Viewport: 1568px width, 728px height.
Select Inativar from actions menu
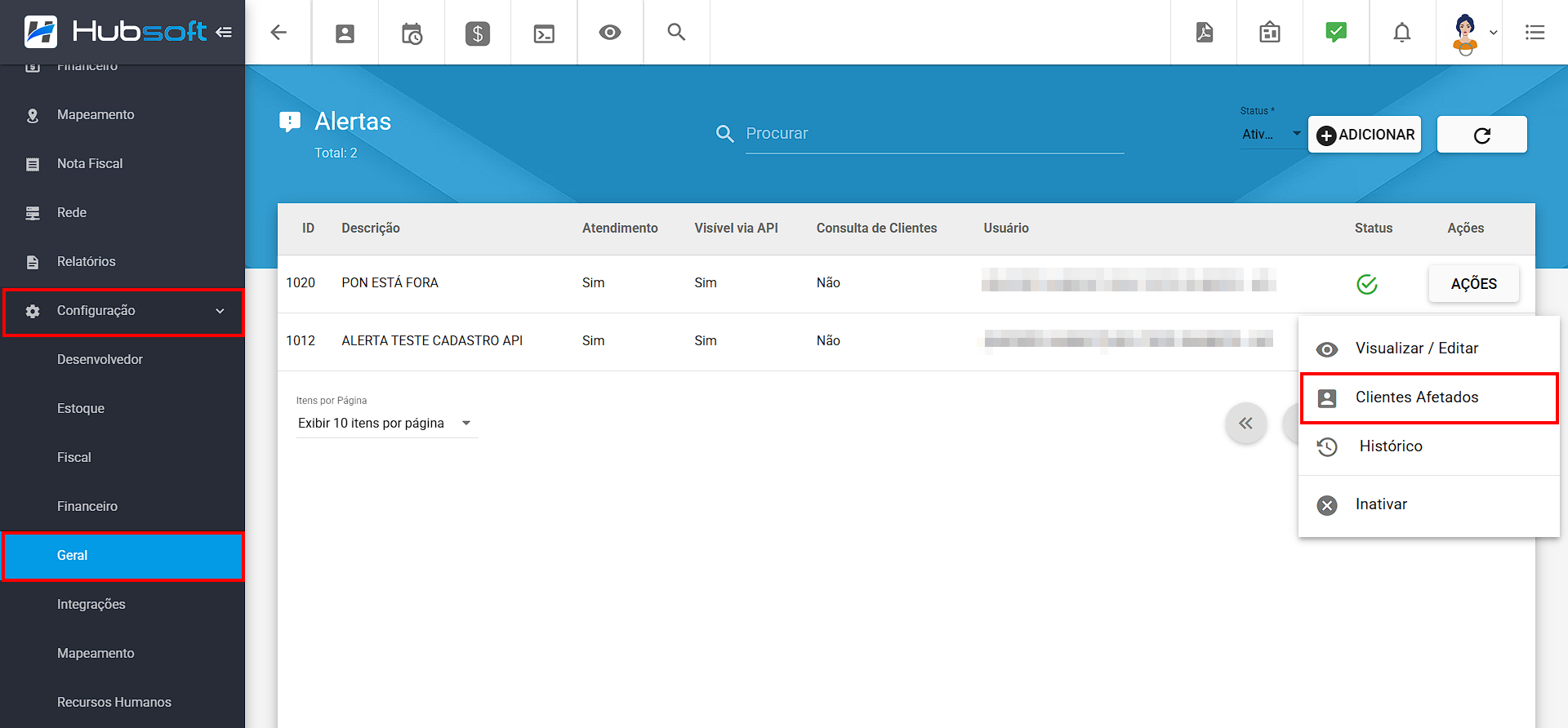1428,504
